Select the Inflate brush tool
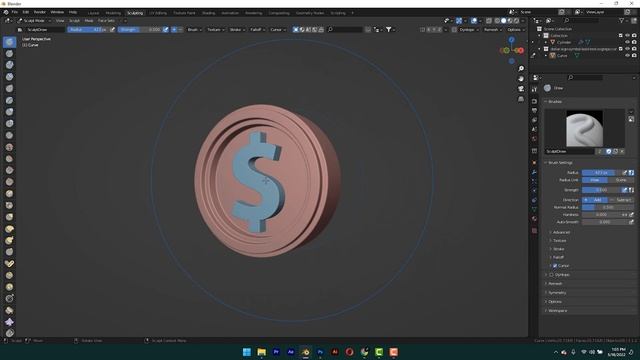 (x=9, y=112)
